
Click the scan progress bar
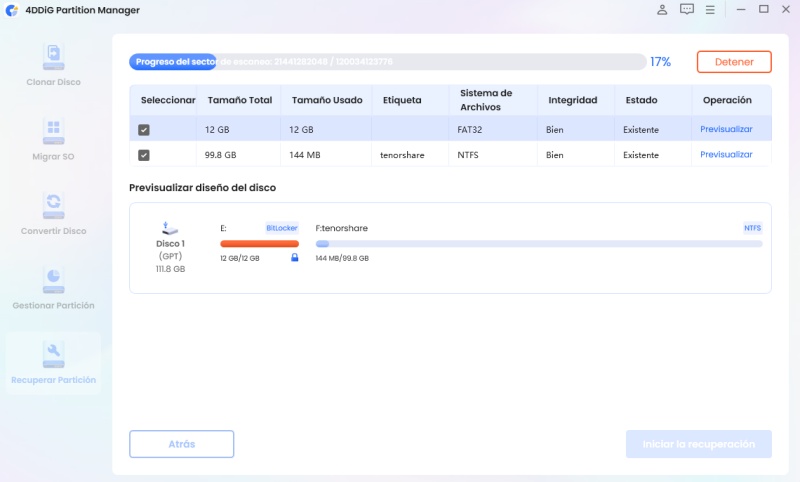pos(387,62)
